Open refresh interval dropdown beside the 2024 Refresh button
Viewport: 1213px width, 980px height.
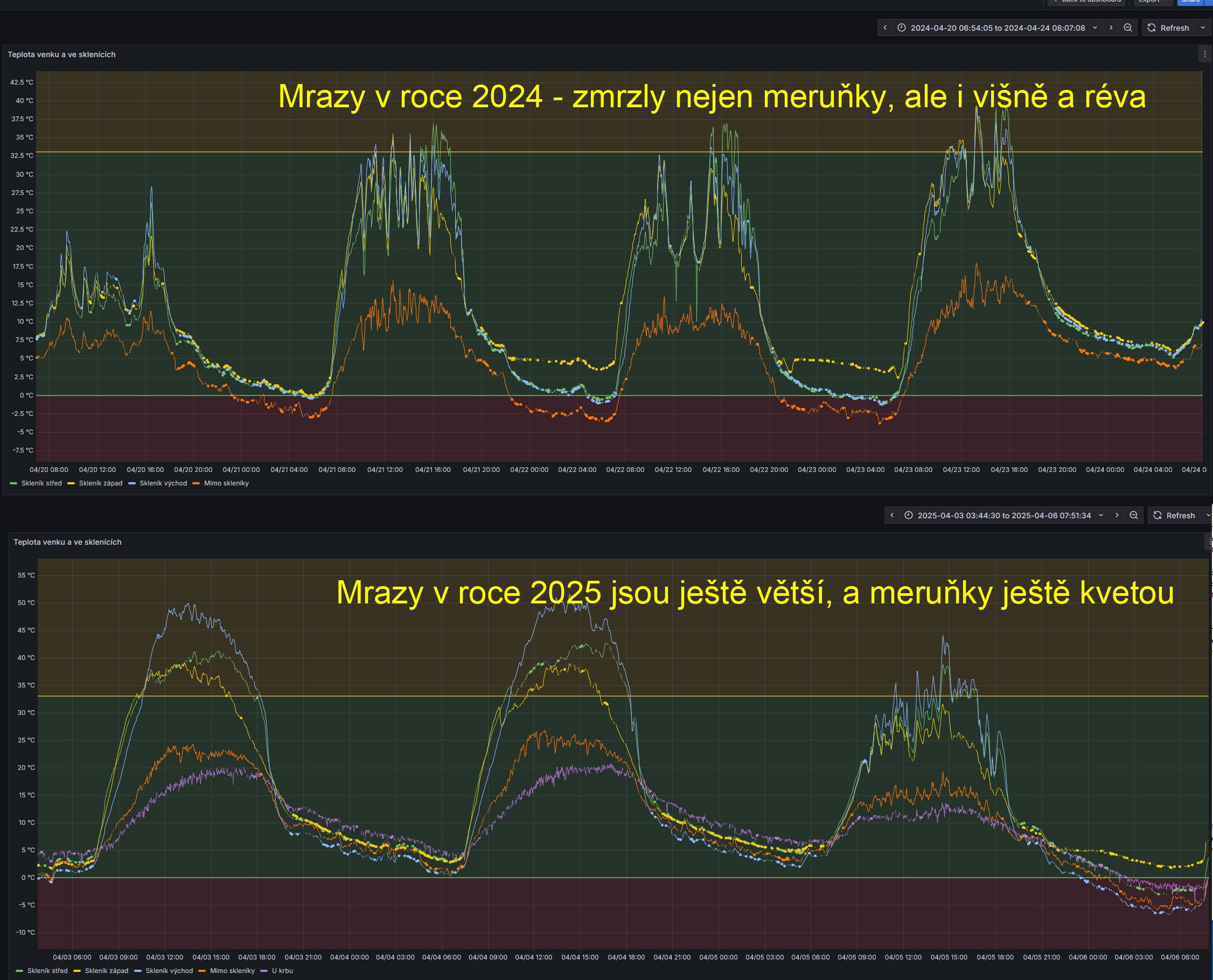coord(1203,27)
